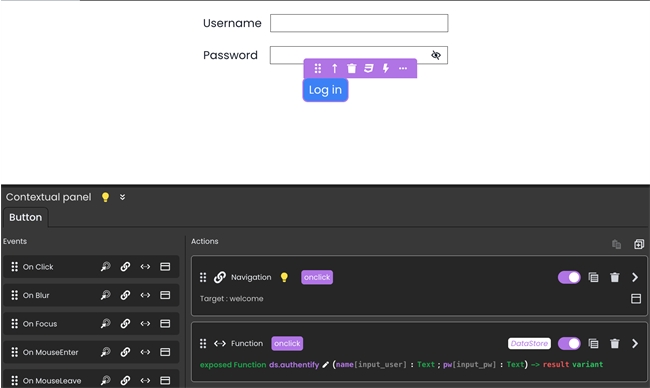Open more options ellipsis in purple toolbar
The image size is (650, 388).
tap(403, 68)
